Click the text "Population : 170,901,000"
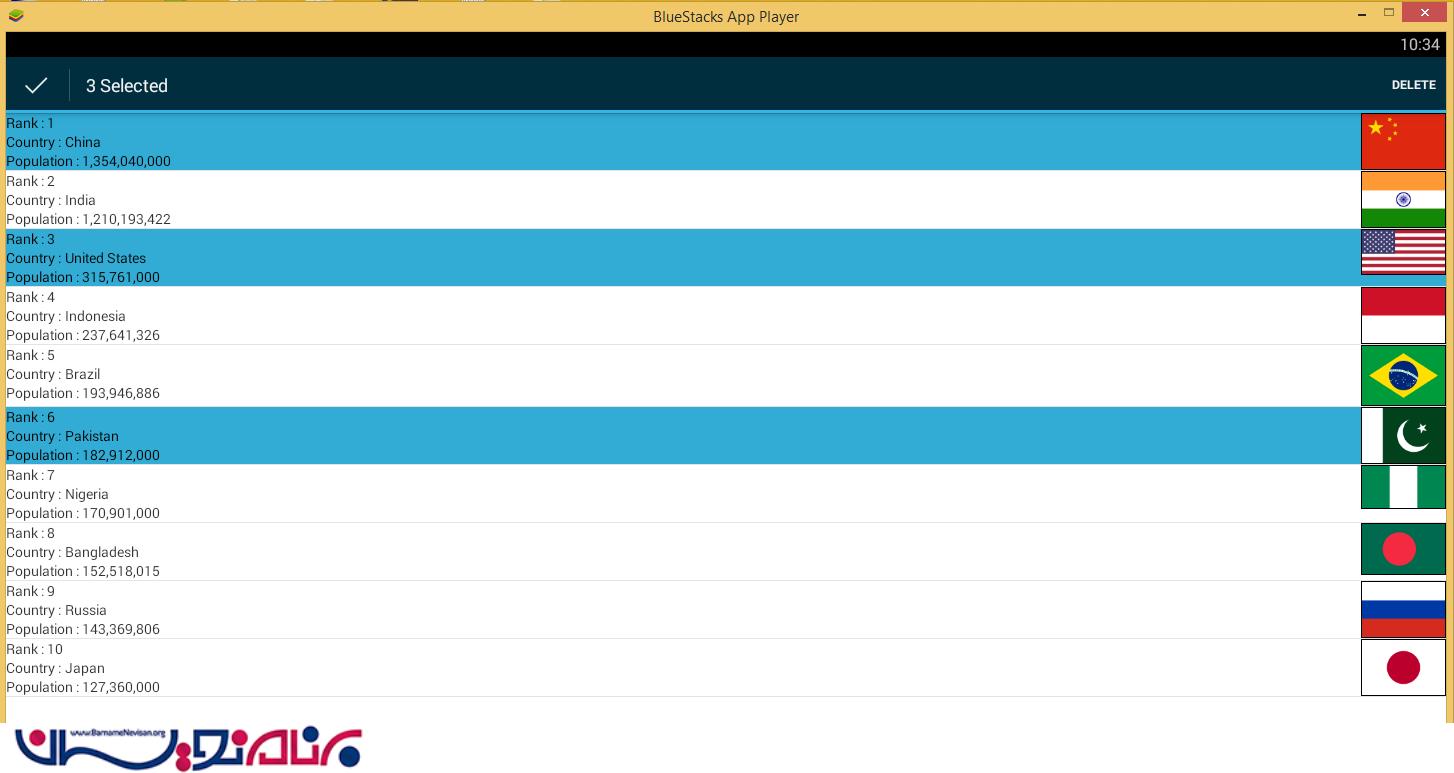Viewport: 1454px width, 773px height. (x=83, y=513)
